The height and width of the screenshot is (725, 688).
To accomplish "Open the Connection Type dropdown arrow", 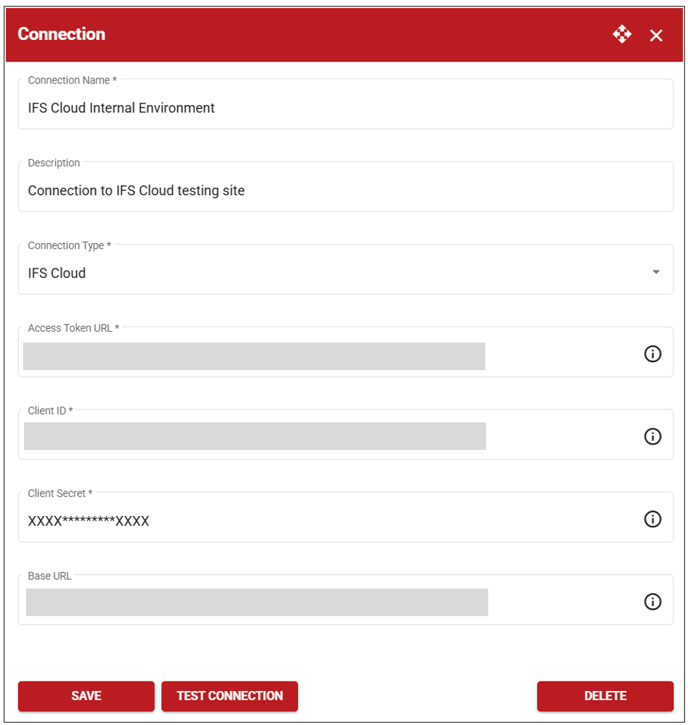I will (656, 272).
